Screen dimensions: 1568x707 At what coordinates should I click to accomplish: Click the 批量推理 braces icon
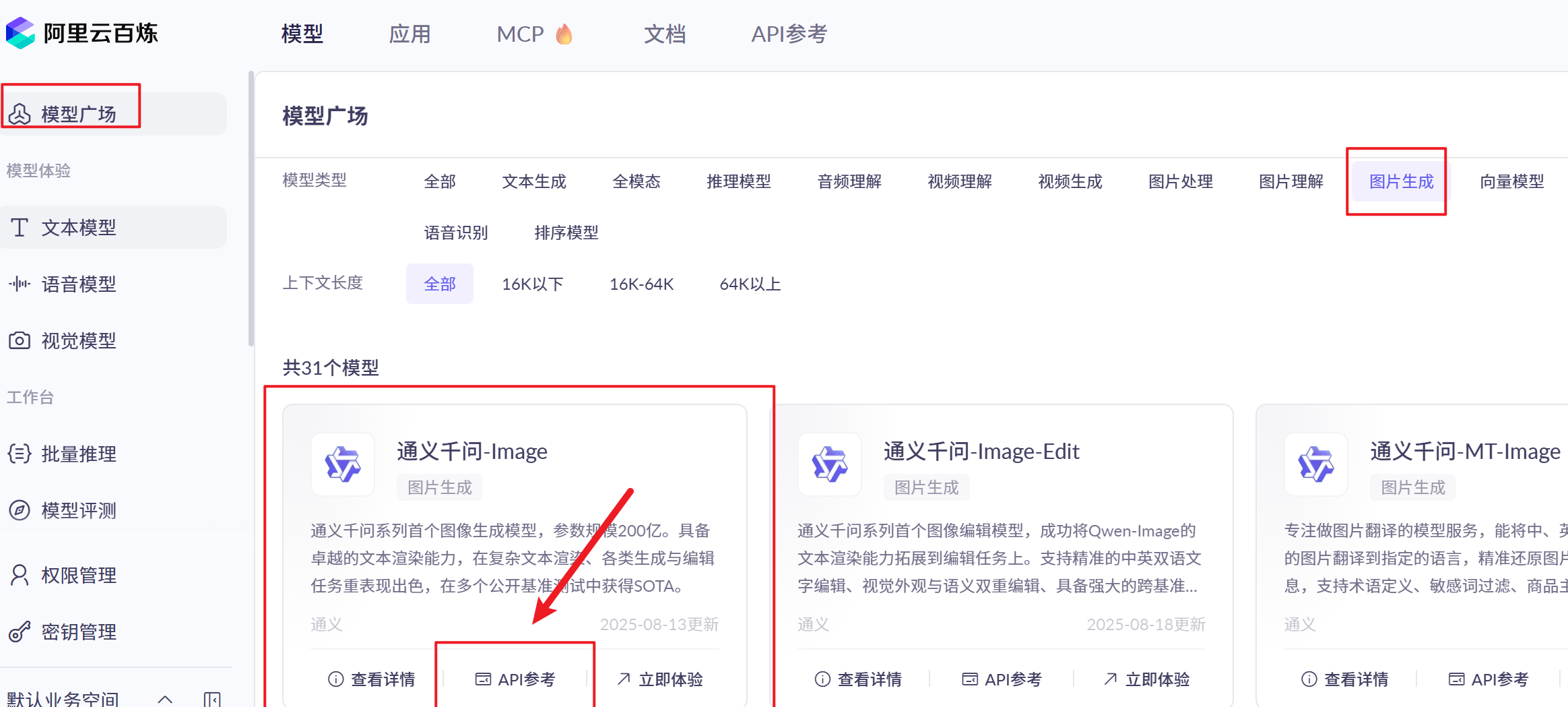point(20,454)
